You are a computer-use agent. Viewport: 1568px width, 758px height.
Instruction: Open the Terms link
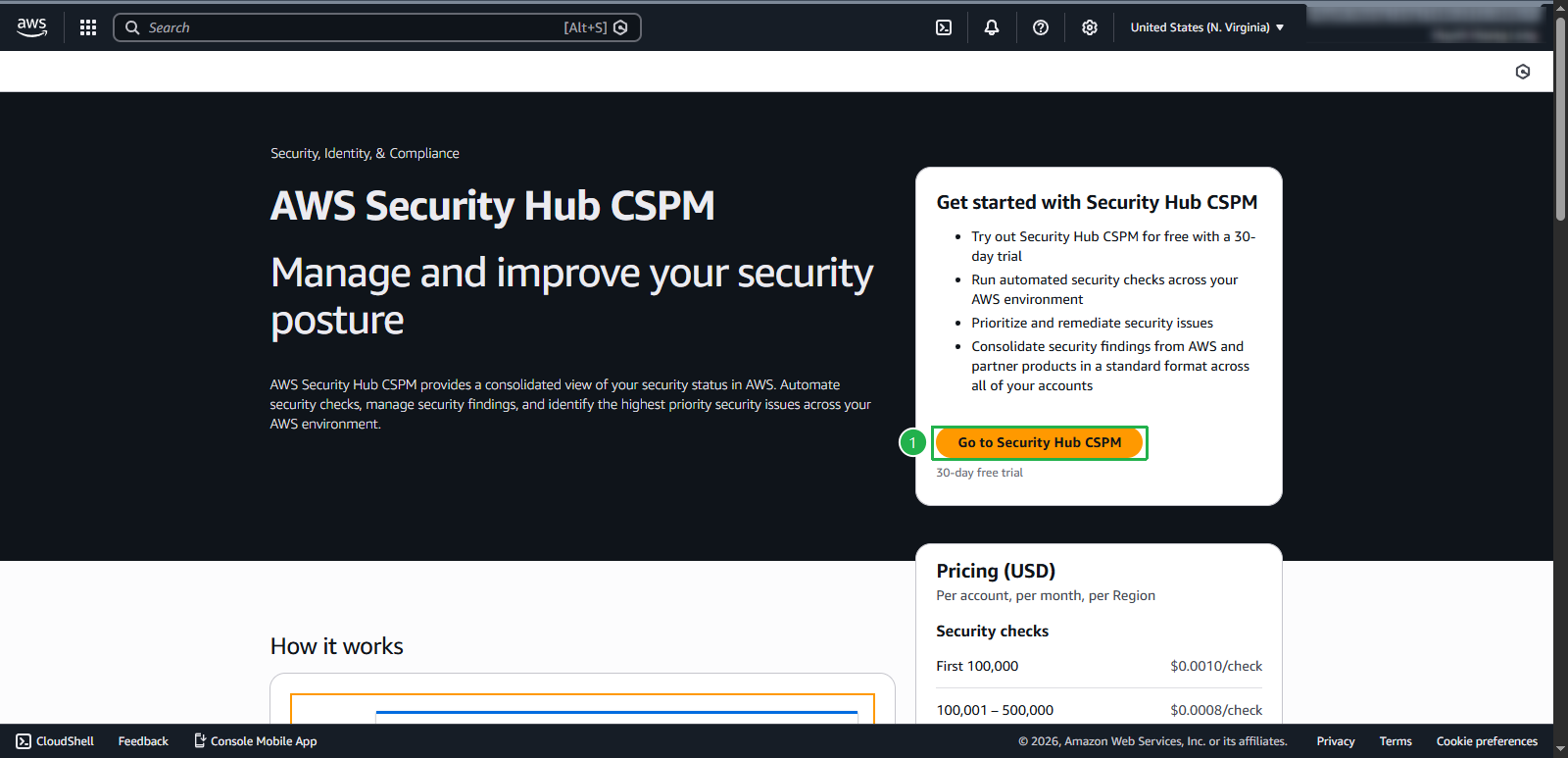(x=1396, y=741)
